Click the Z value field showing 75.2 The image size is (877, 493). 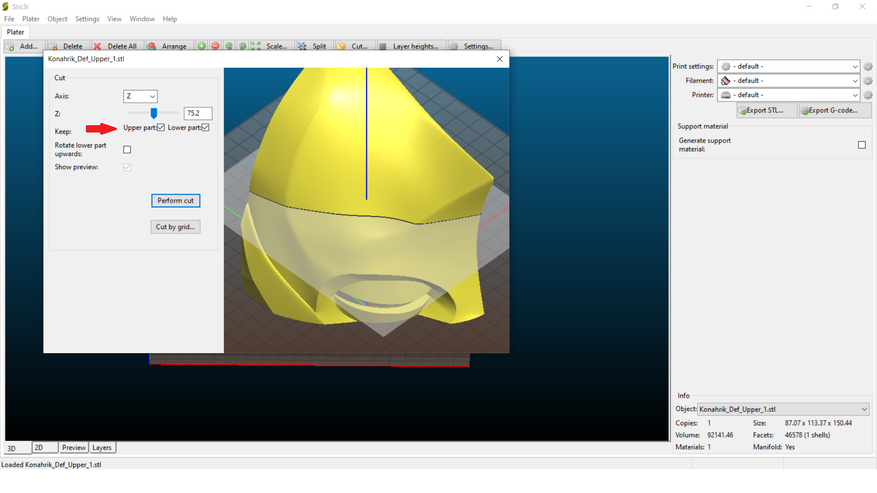[198, 113]
